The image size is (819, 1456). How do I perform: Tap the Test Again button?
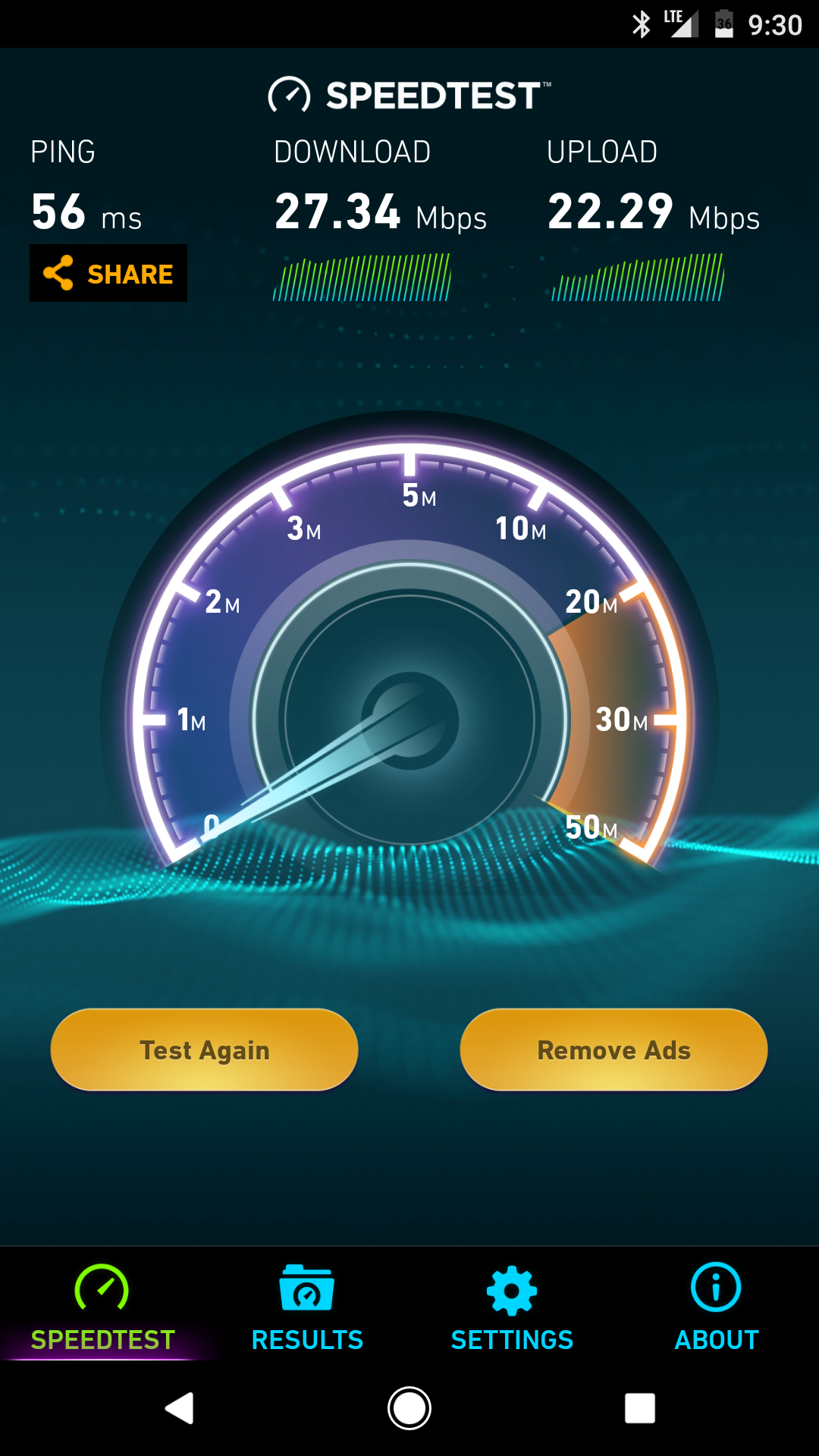coord(205,1050)
